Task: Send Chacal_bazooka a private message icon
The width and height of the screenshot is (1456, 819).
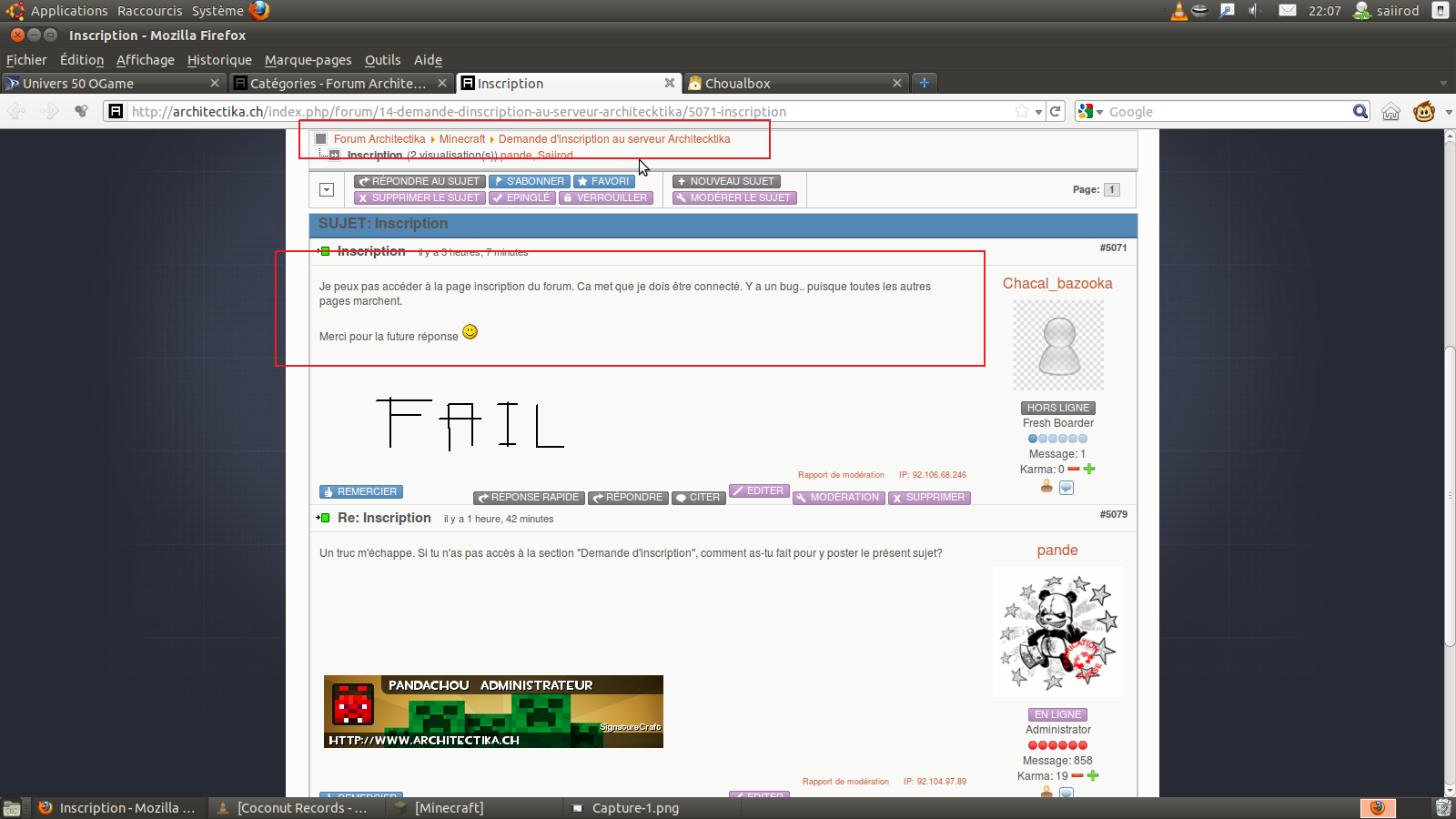Action: [1067, 488]
